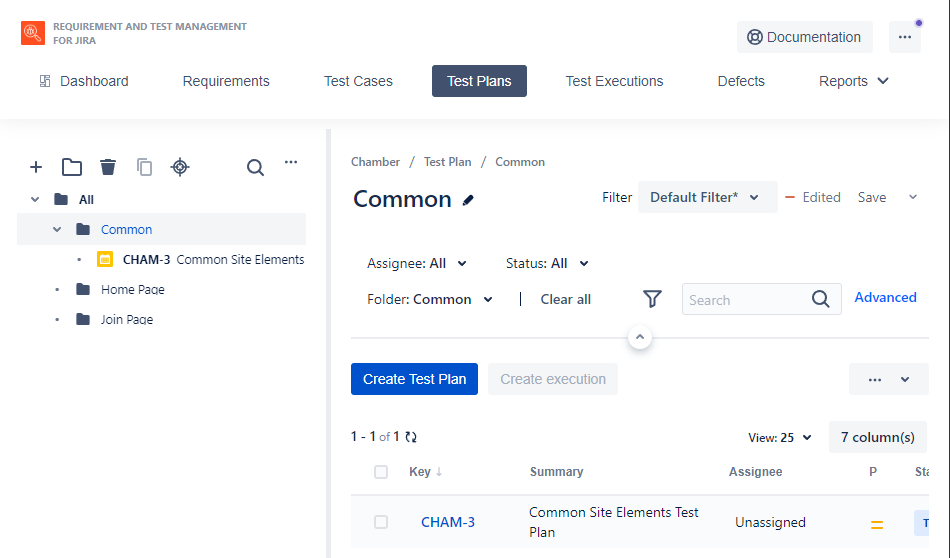
Task: Click the funnel filter icon
Action: coord(652,299)
